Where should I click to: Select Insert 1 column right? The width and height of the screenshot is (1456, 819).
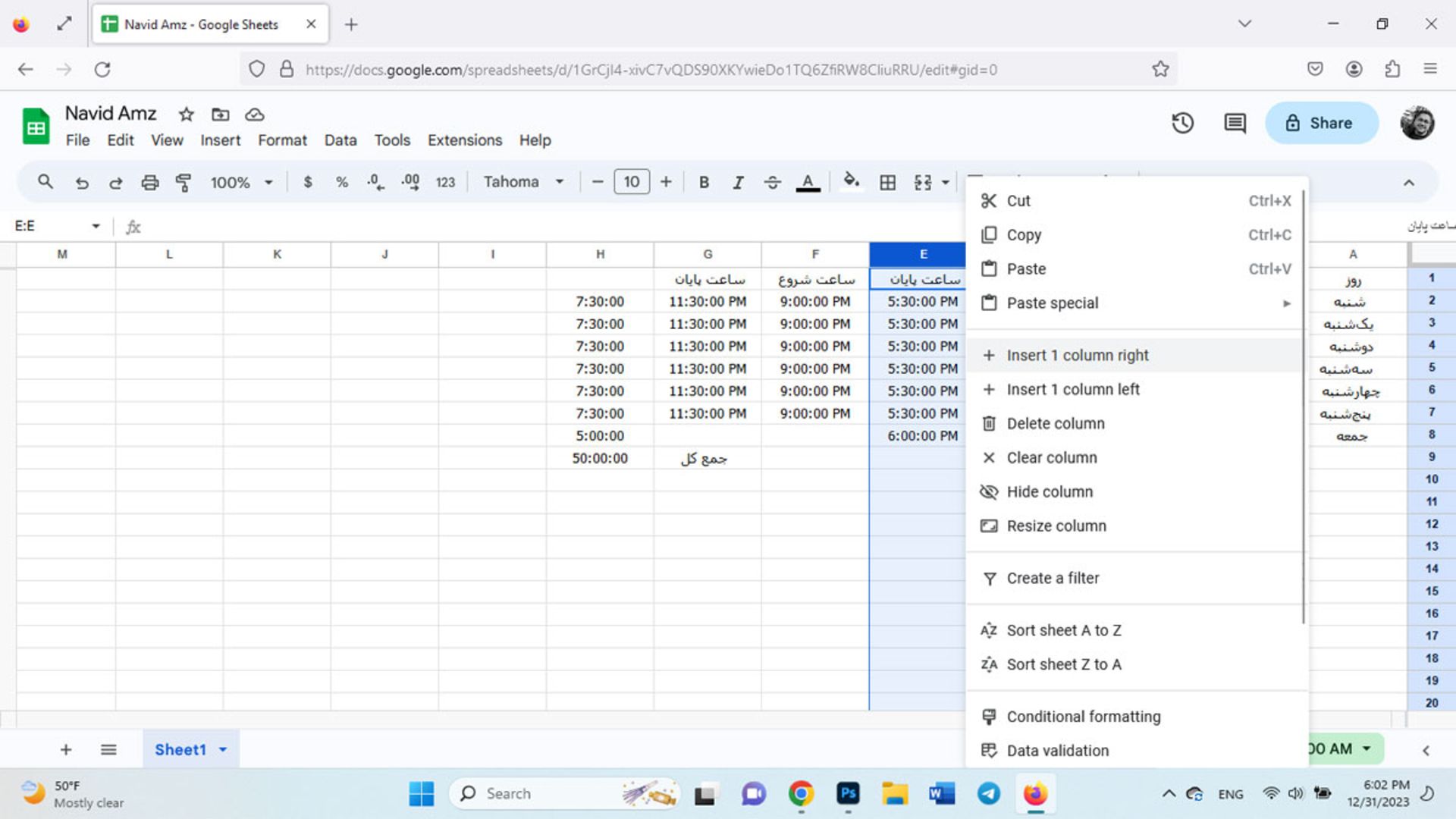click(1078, 355)
